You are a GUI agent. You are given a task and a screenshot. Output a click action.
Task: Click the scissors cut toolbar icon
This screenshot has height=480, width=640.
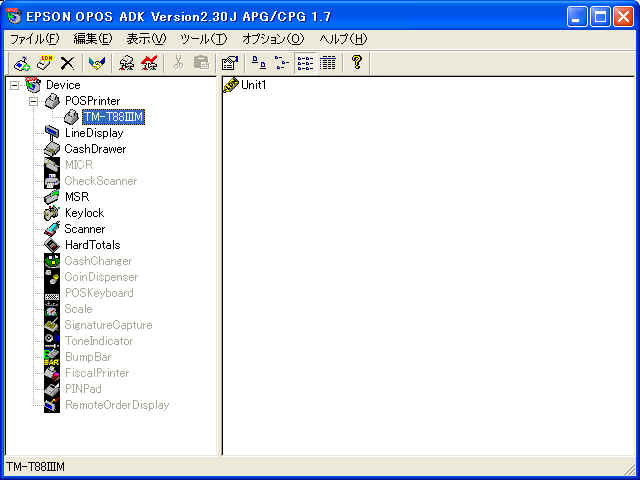click(x=178, y=63)
